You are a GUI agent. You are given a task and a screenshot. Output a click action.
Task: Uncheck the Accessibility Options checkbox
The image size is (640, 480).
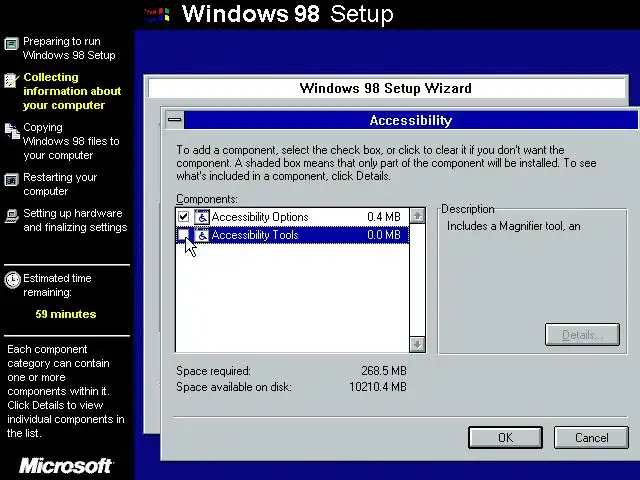coord(184,217)
